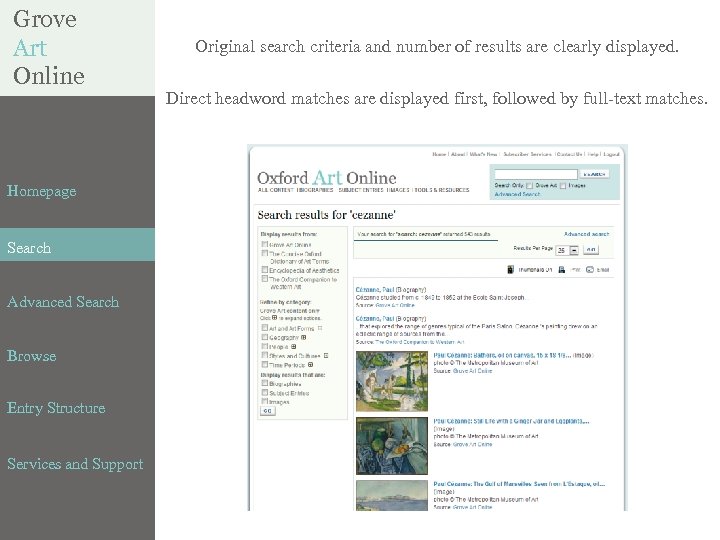Click Logout link at top right
Image resolution: width=720 pixels, height=540 pixels.
(611, 154)
